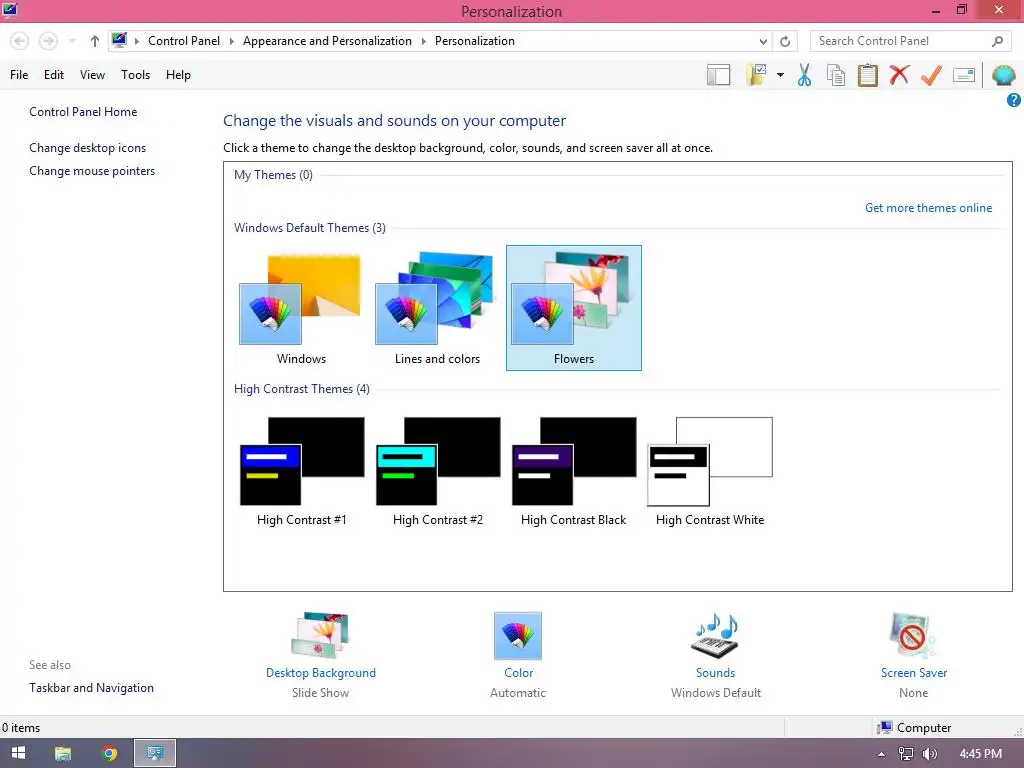This screenshot has width=1024, height=768.
Task: Click the Control Panel breadcrumb
Action: tap(184, 40)
